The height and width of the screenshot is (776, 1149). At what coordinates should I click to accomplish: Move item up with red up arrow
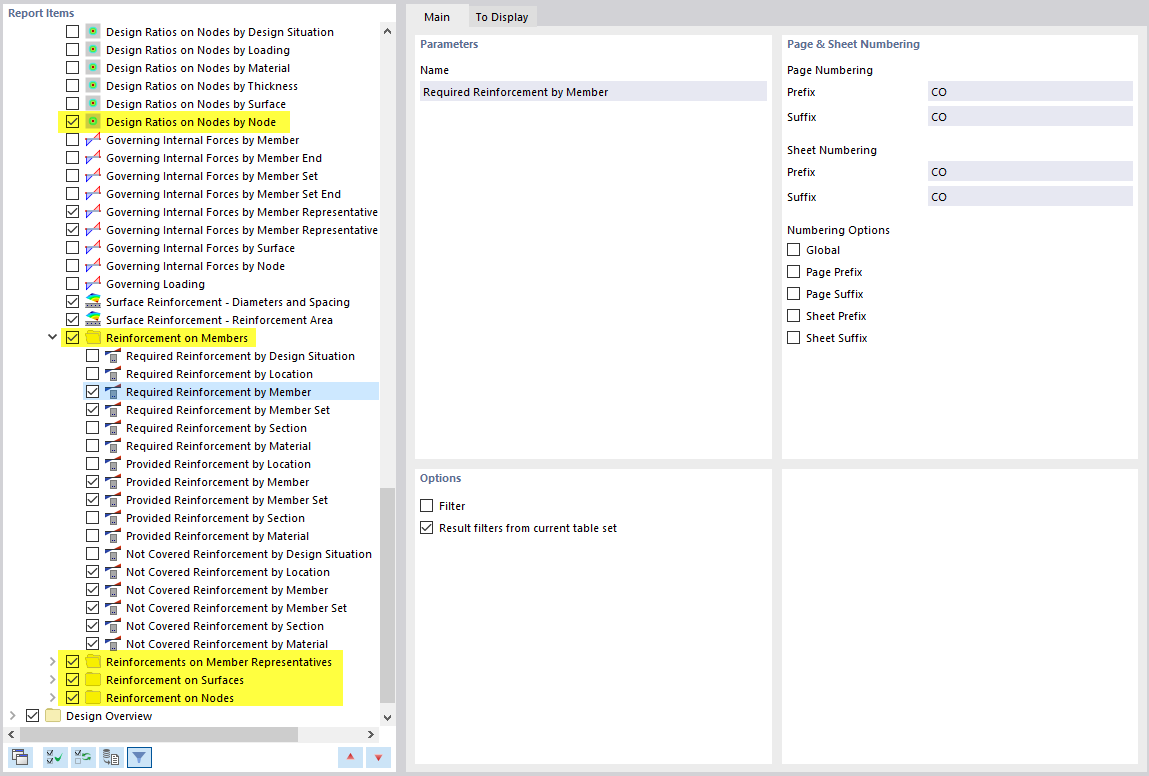pos(350,757)
